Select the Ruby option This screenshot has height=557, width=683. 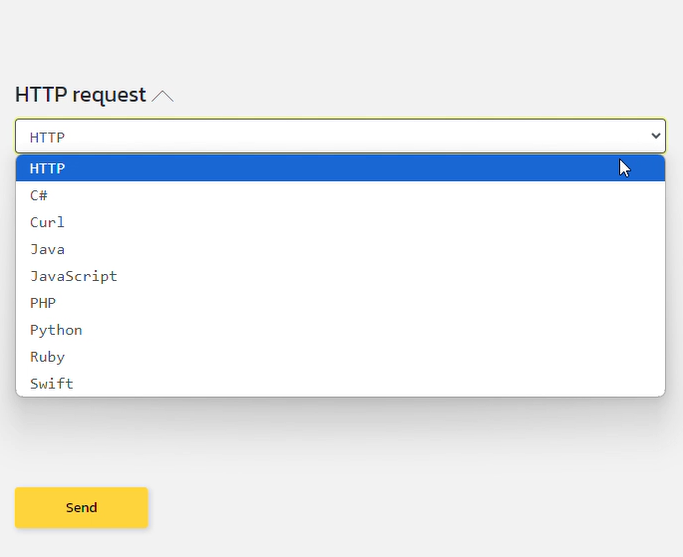pos(340,357)
